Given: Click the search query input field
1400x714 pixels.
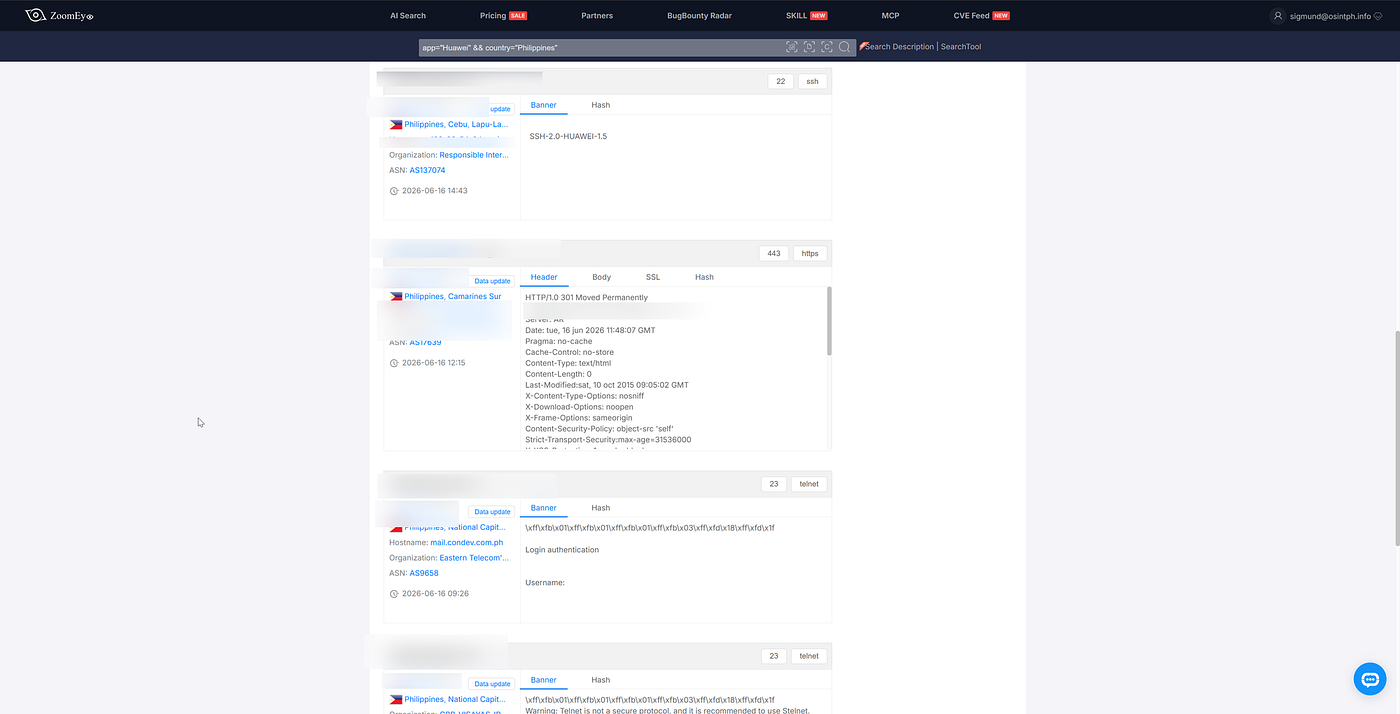Looking at the screenshot, I should point(600,47).
